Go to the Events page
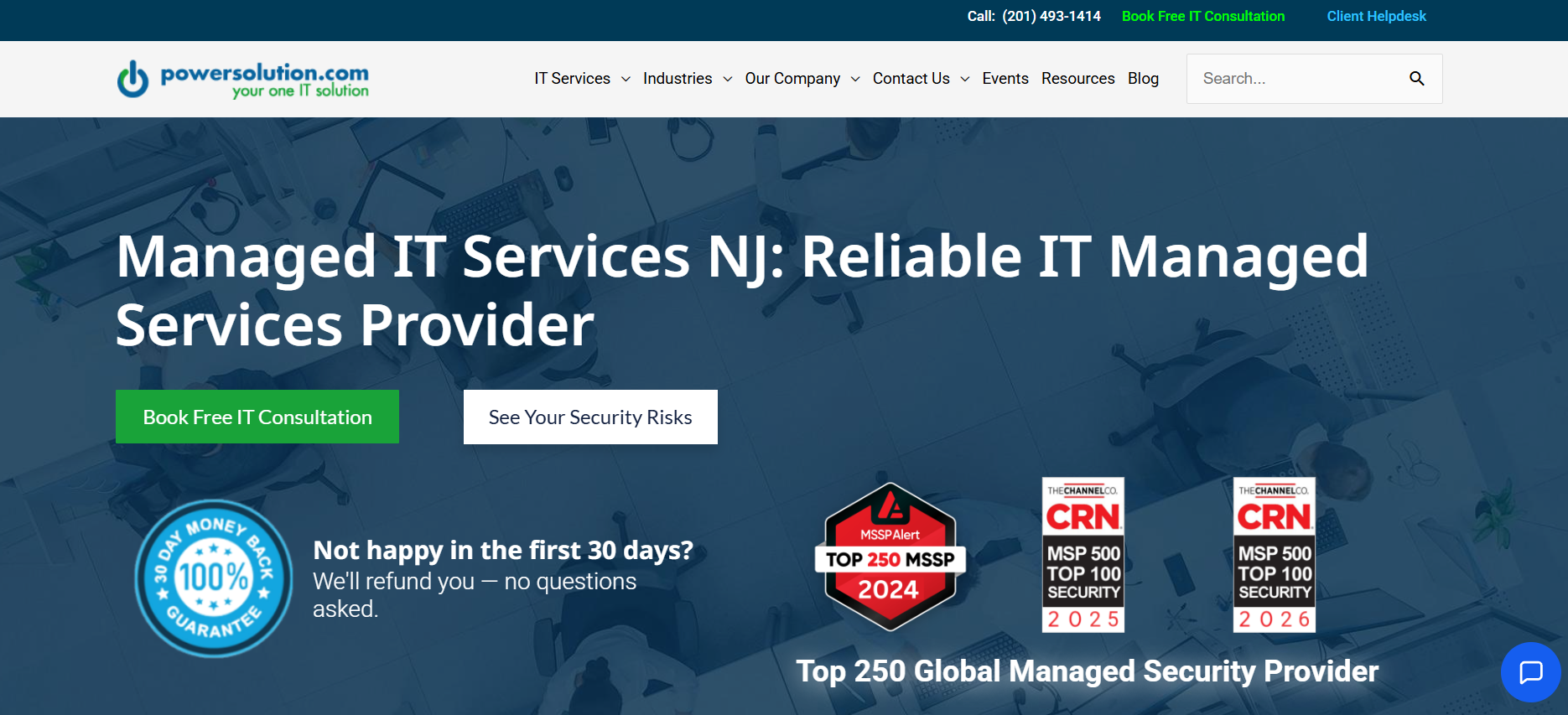 point(1005,78)
